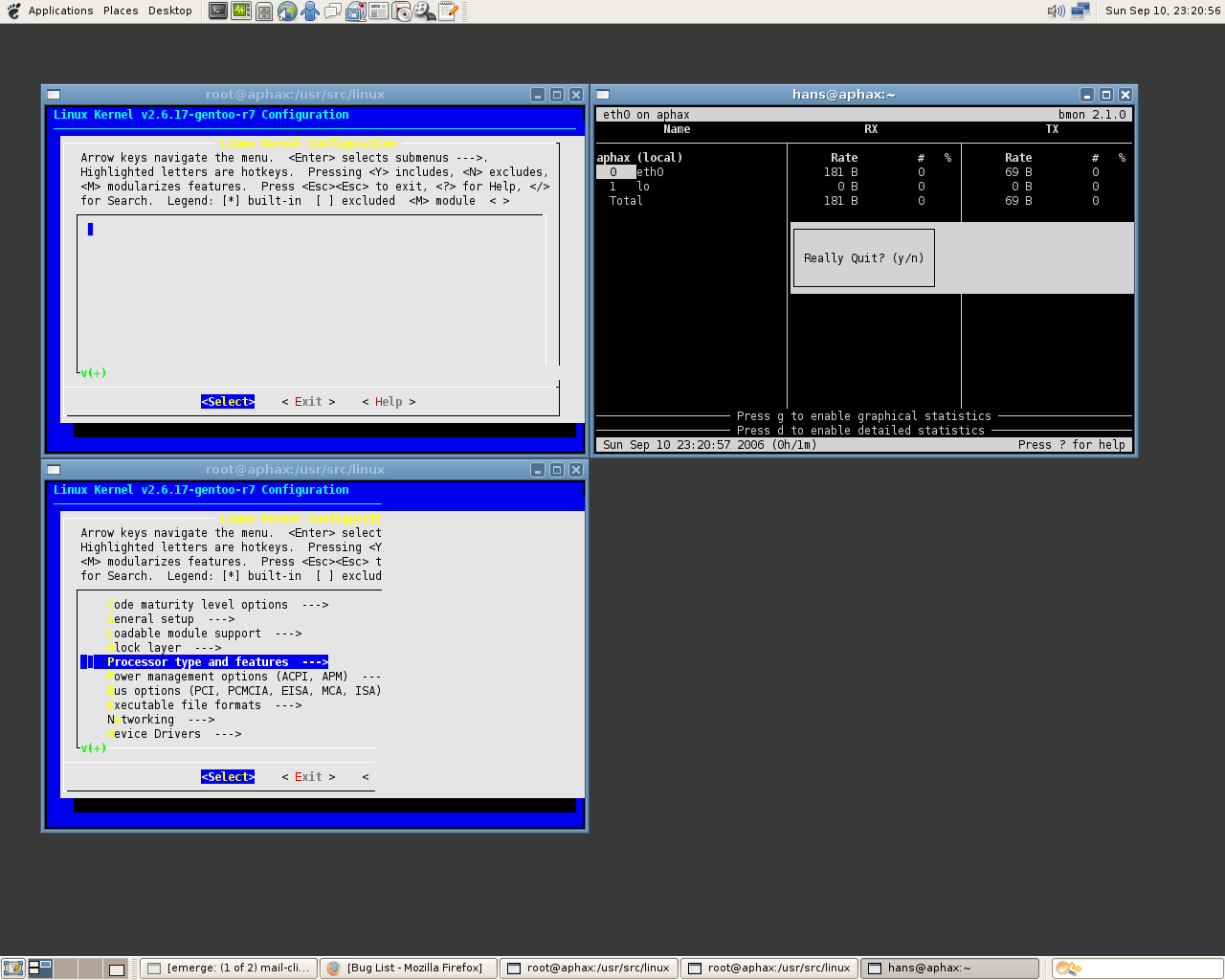Viewport: 1225px width, 980px height.
Task: Launch the terminal from the top panel
Action: (x=218, y=11)
